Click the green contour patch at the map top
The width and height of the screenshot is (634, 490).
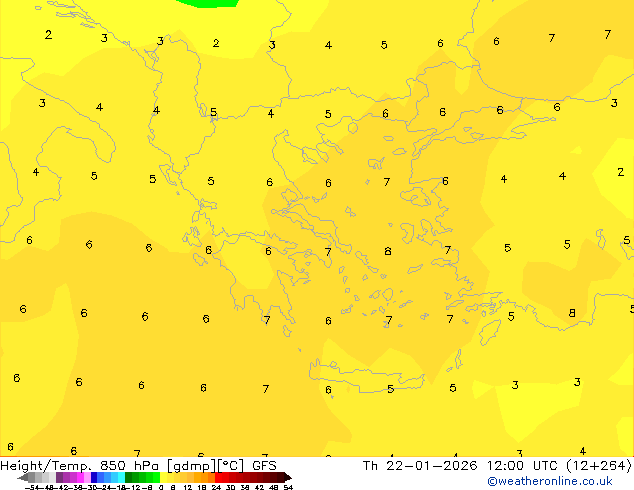pos(207,3)
